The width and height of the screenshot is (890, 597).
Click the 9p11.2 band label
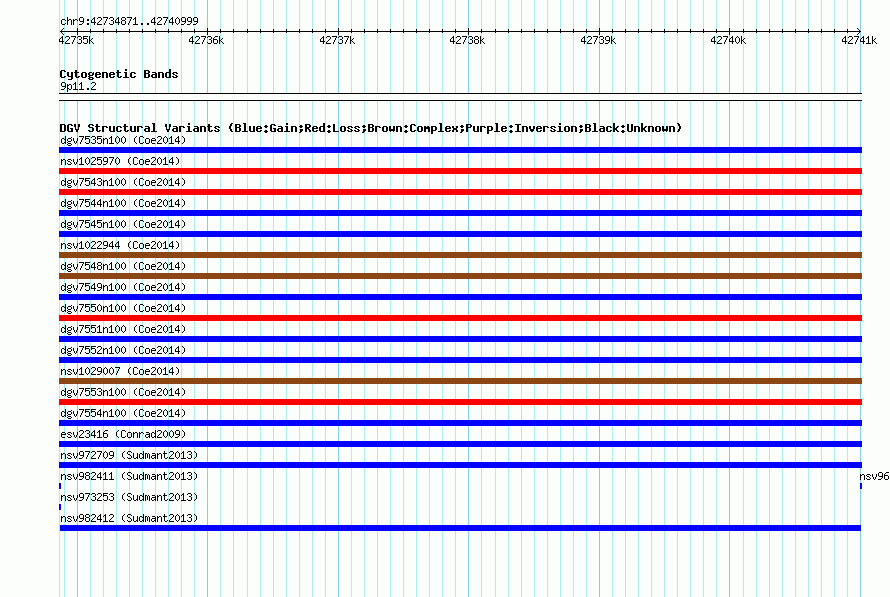(78, 86)
